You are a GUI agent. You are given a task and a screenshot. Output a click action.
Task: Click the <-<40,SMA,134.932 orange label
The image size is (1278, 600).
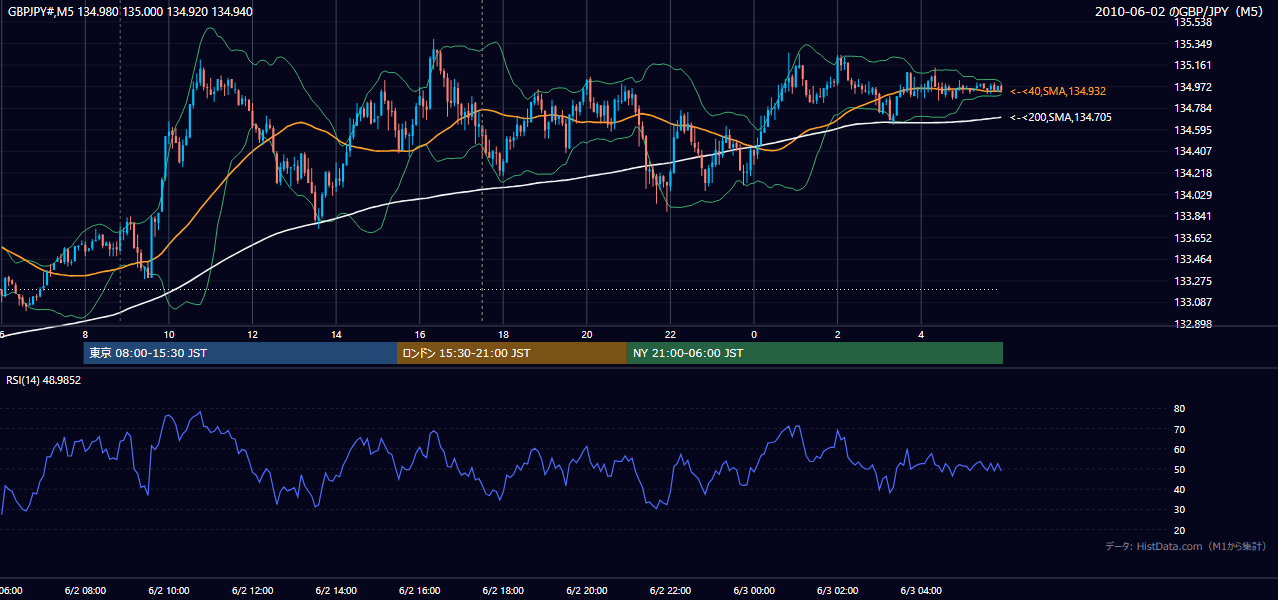pos(1058,91)
